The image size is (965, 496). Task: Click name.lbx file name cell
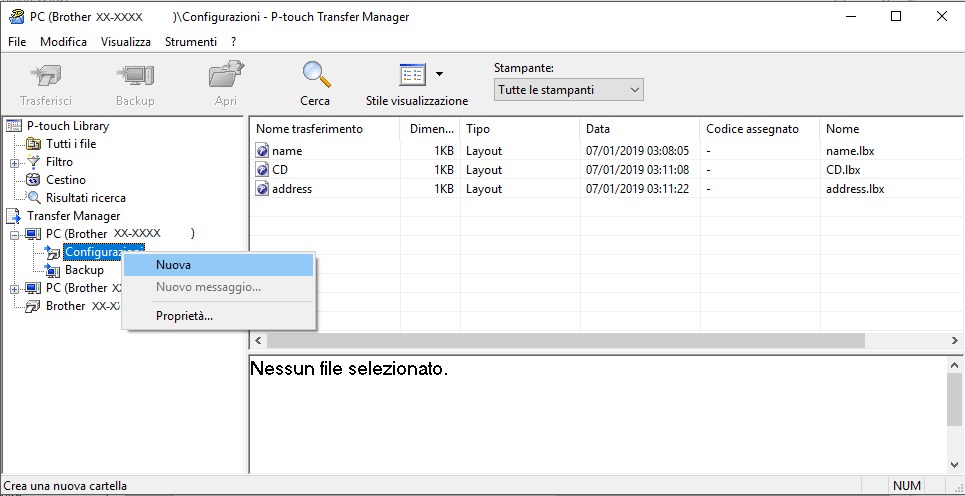click(x=851, y=151)
